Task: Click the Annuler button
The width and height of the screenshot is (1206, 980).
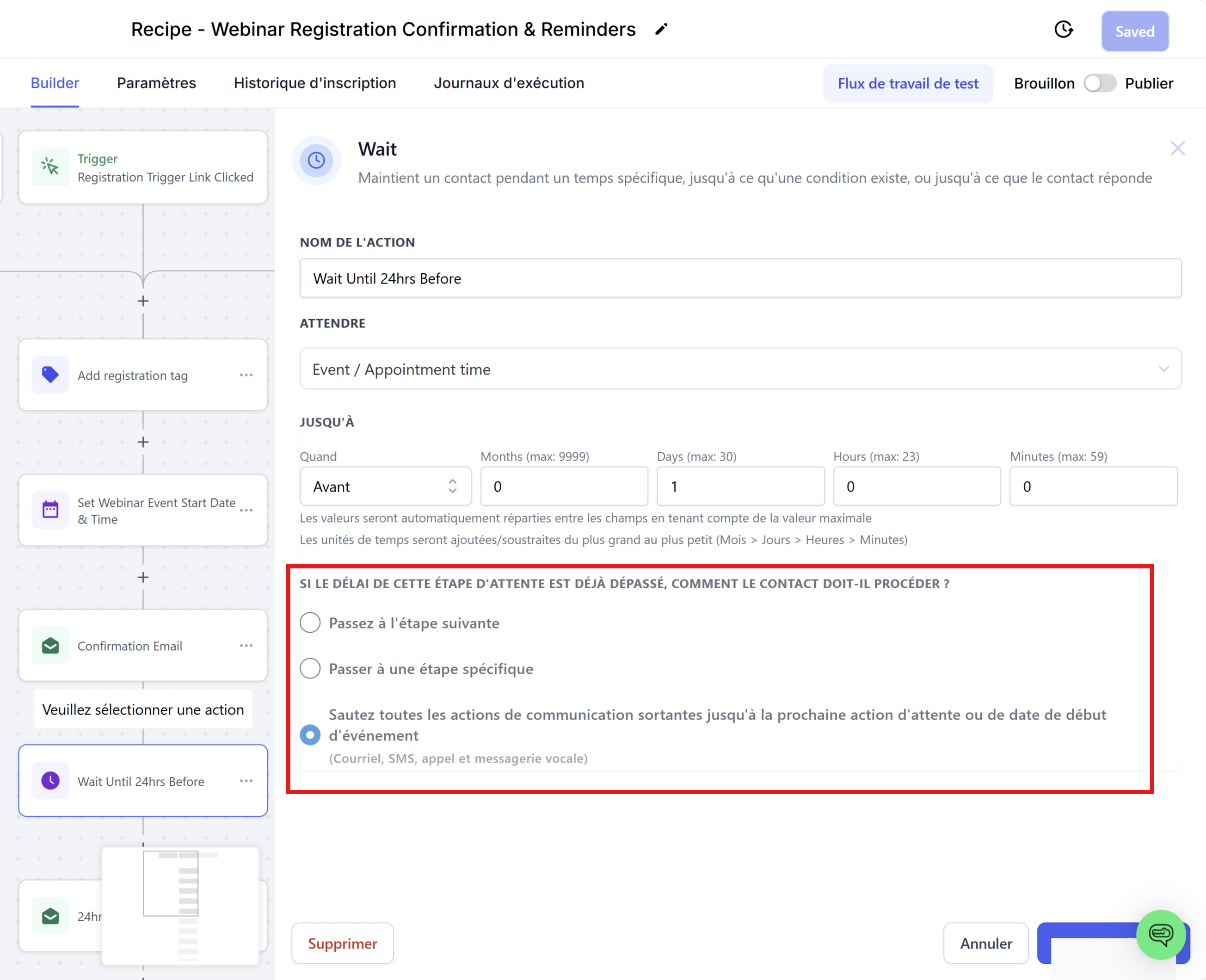Action: click(986, 943)
